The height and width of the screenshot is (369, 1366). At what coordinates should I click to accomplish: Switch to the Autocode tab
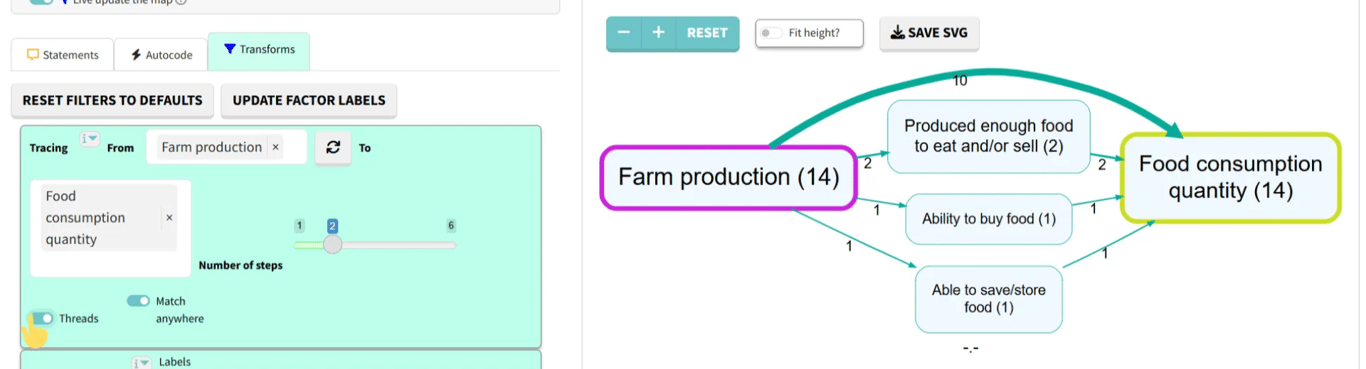point(162,55)
